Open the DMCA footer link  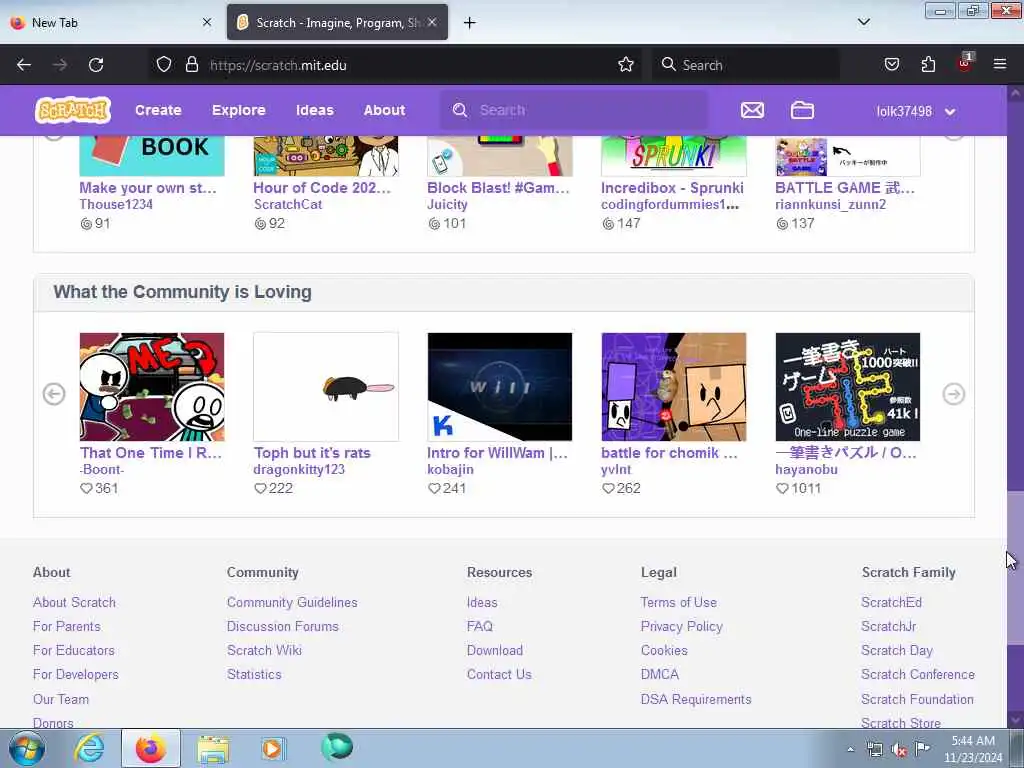coord(660,675)
